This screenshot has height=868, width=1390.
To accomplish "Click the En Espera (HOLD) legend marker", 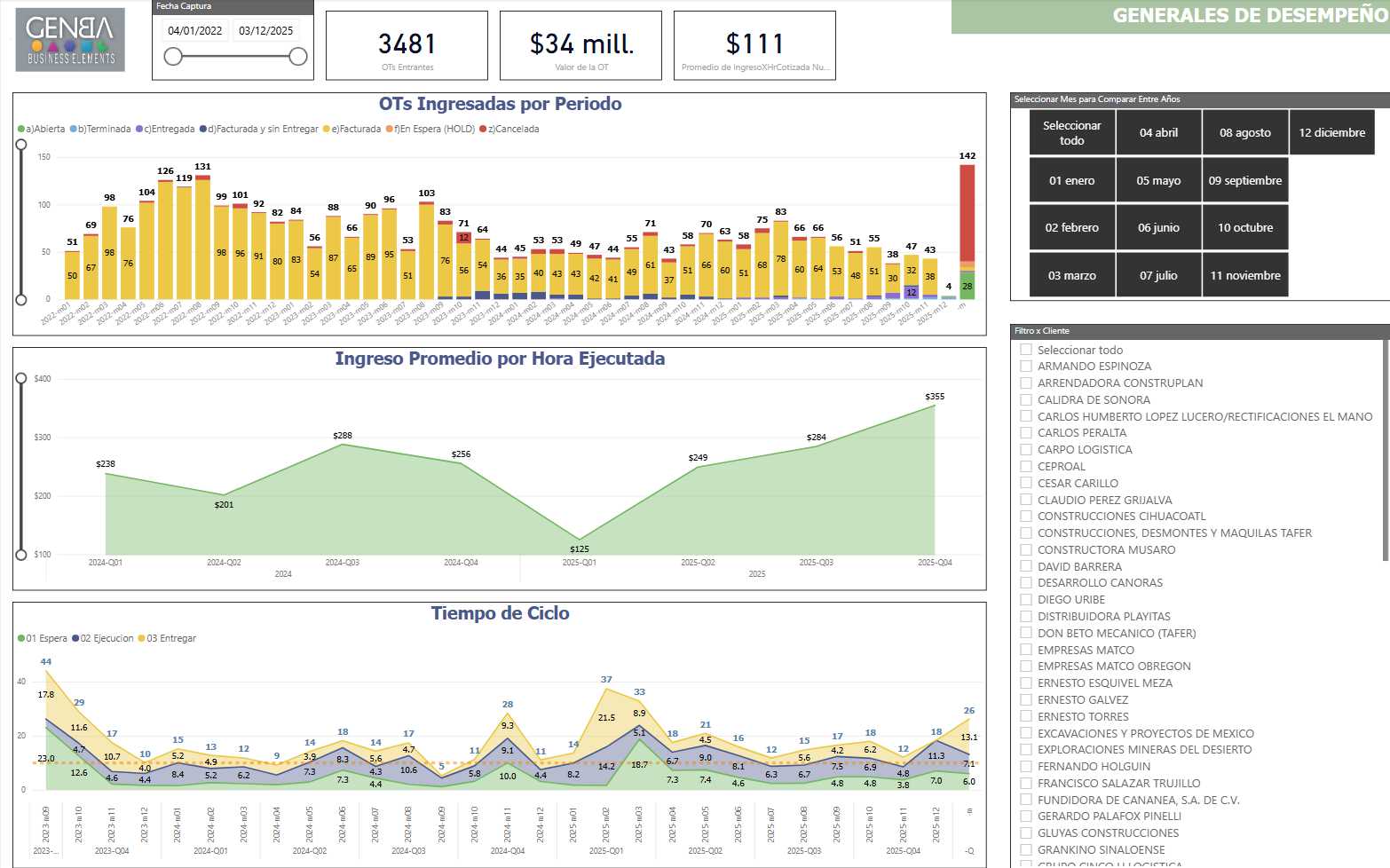I will 390,130.
